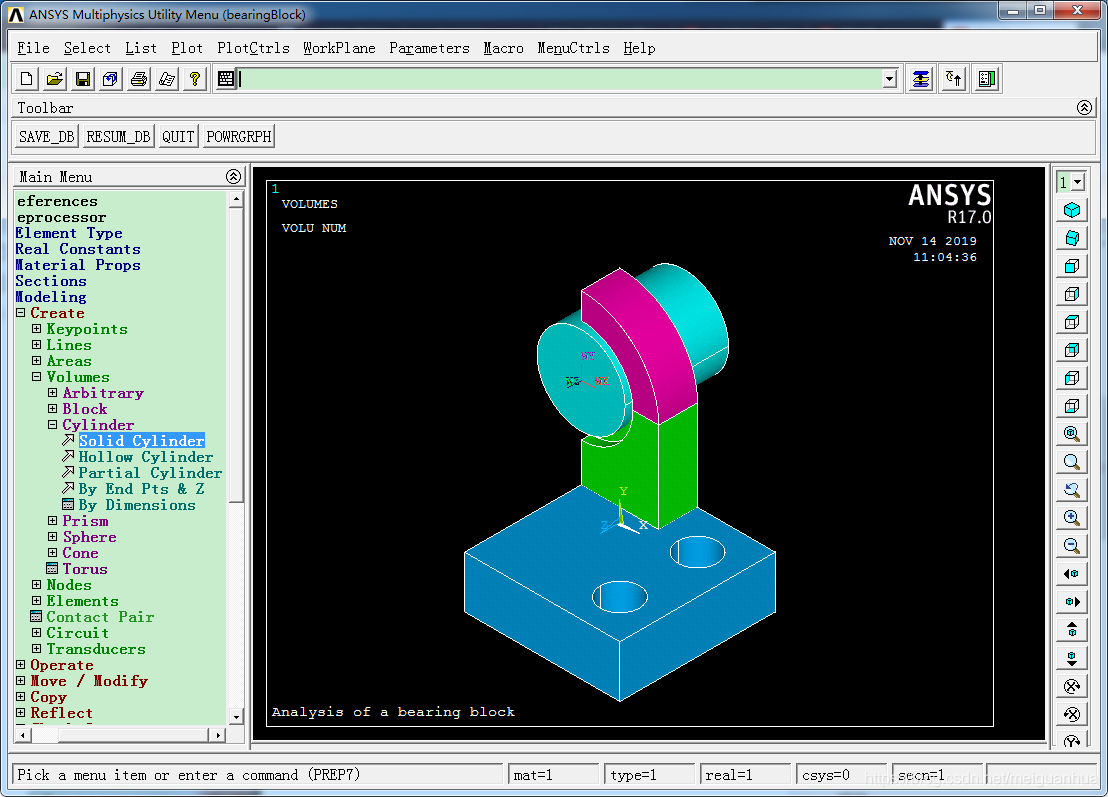The width and height of the screenshot is (1108, 797).
Task: Click the Save Analysis floppy icon
Action: 83,79
